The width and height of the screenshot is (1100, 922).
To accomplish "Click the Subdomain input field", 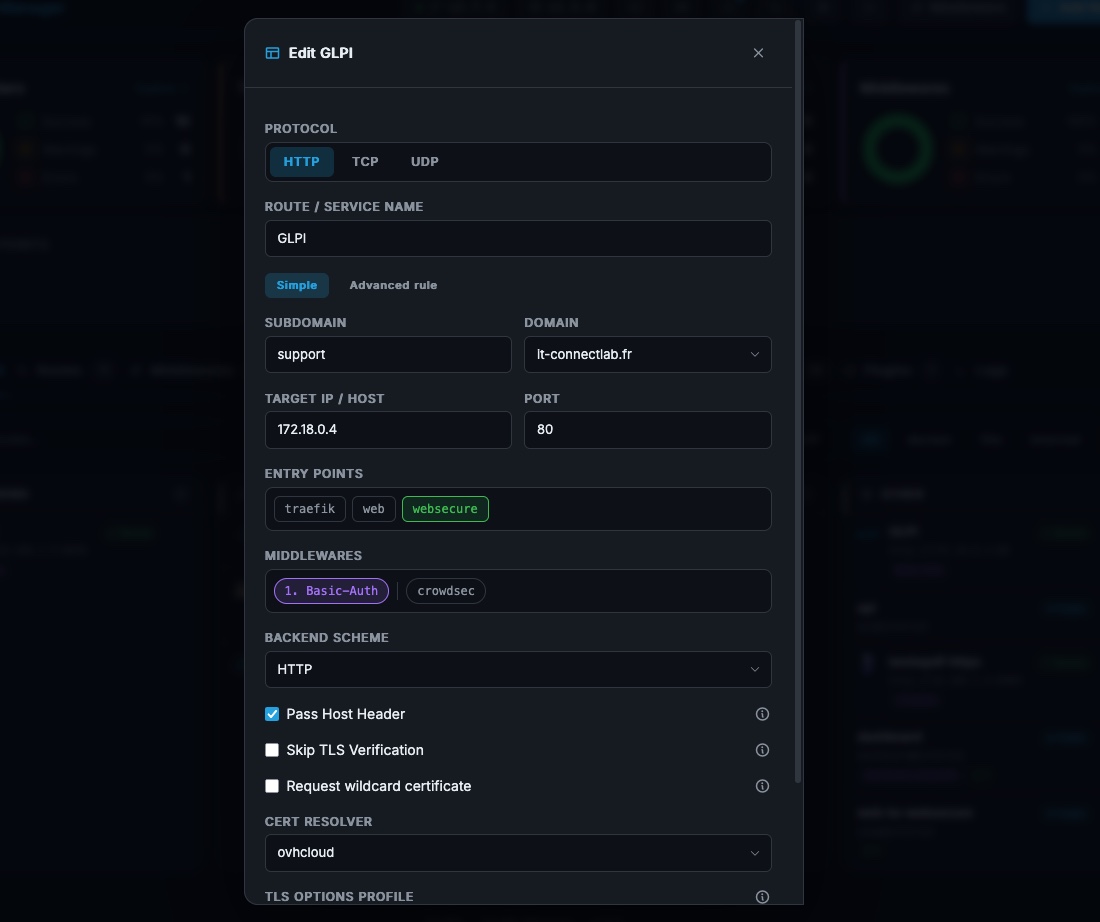I will [388, 354].
